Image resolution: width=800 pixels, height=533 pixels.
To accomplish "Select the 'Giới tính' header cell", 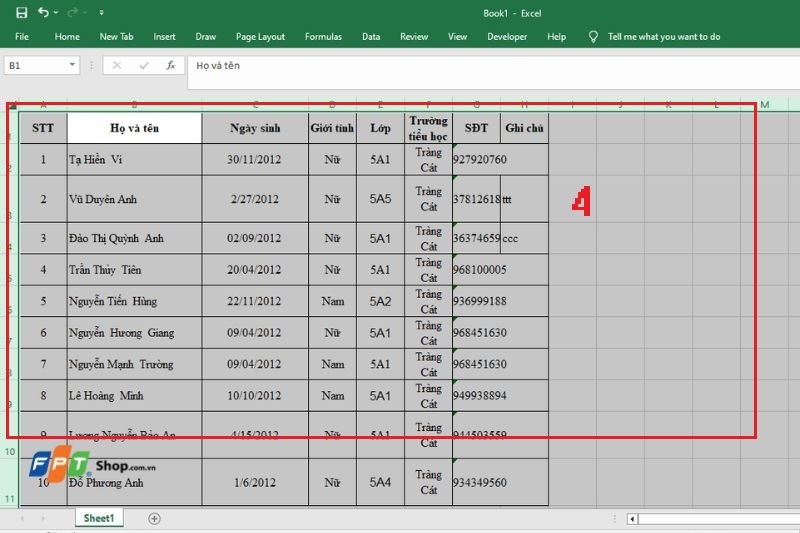I will point(332,128).
